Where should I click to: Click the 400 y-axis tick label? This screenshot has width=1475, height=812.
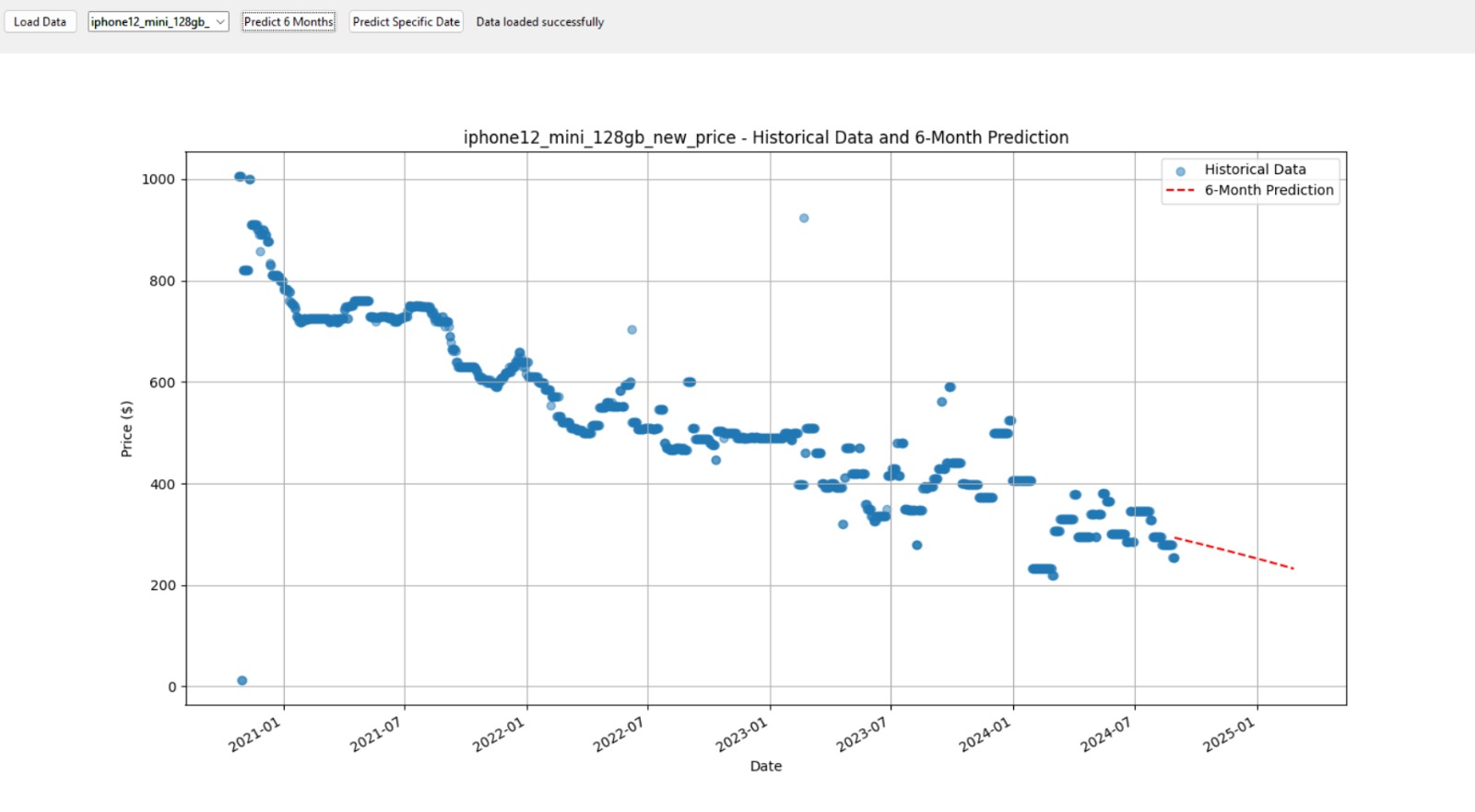pyautogui.click(x=162, y=484)
